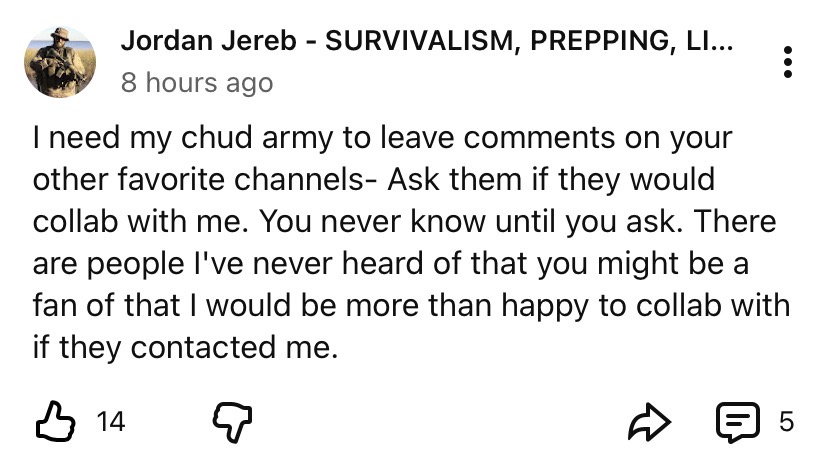Click the comment count number 5

coord(786,422)
